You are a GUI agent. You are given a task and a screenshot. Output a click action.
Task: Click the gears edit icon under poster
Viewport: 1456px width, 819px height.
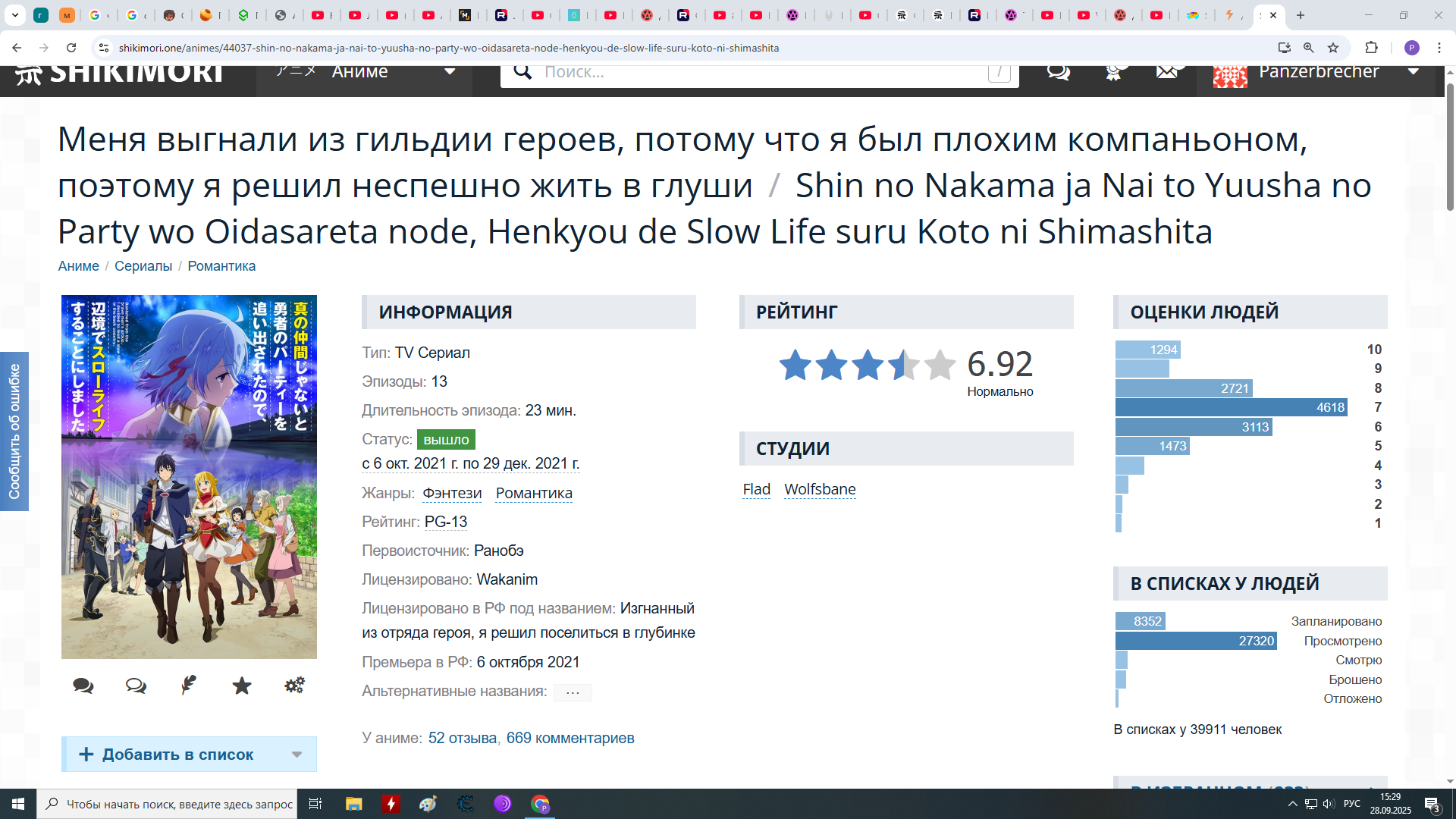click(x=294, y=686)
